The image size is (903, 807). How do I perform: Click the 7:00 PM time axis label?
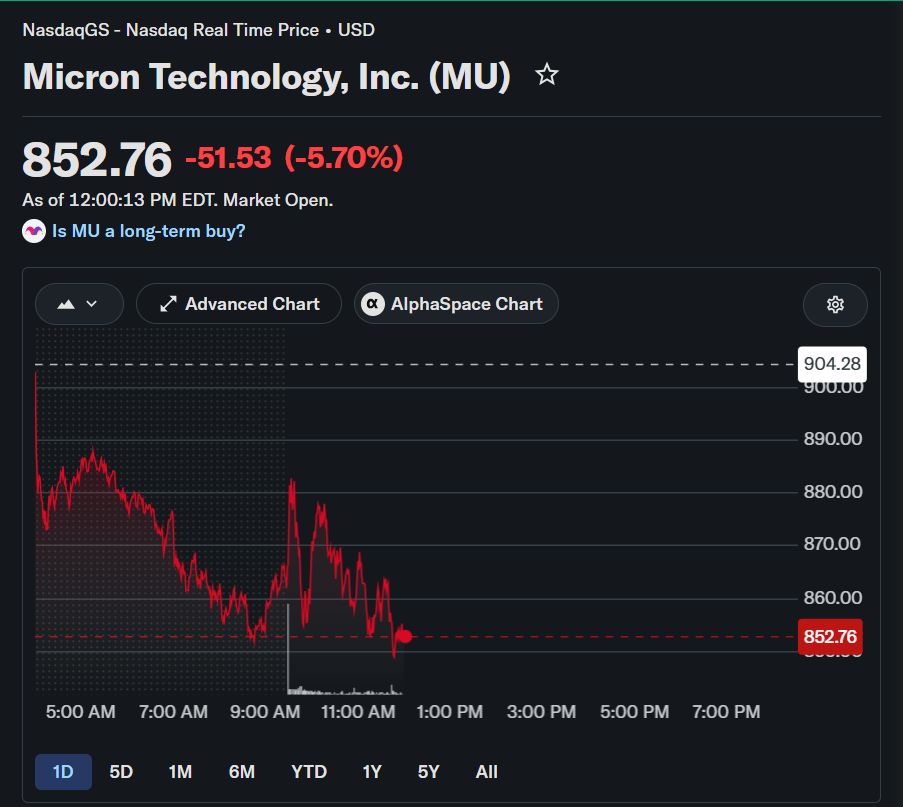point(726,712)
